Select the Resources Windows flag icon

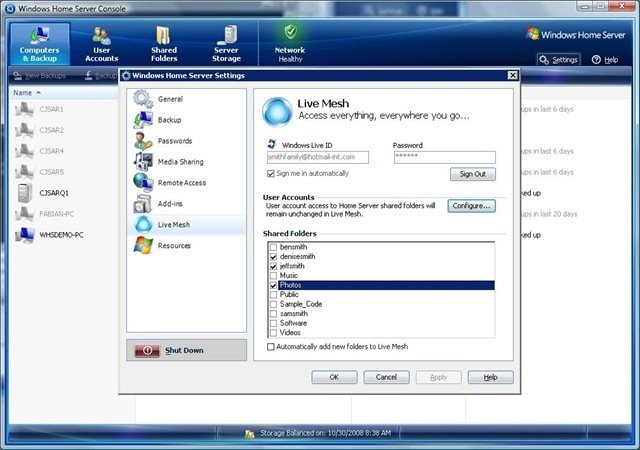tap(143, 245)
